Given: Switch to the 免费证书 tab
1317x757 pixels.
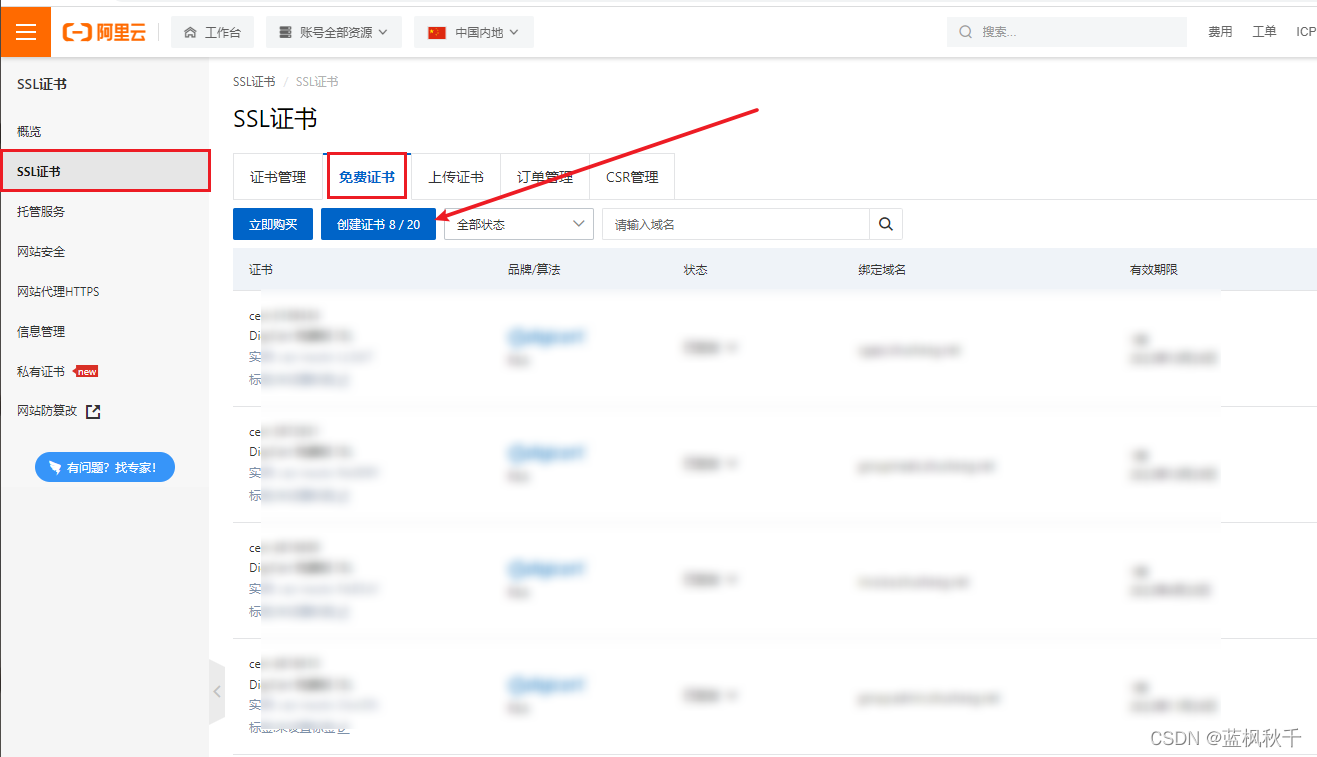Looking at the screenshot, I should (366, 177).
